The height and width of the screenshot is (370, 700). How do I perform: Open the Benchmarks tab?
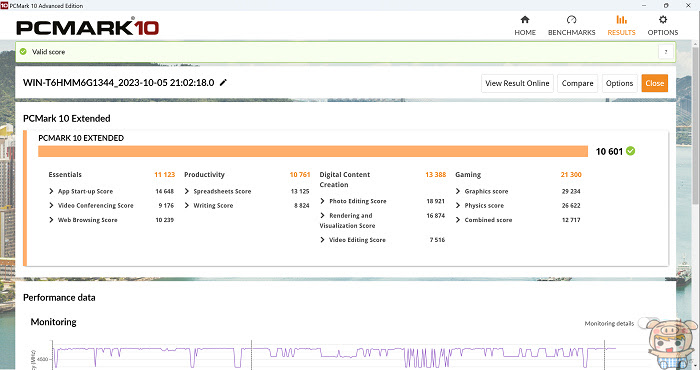571,25
